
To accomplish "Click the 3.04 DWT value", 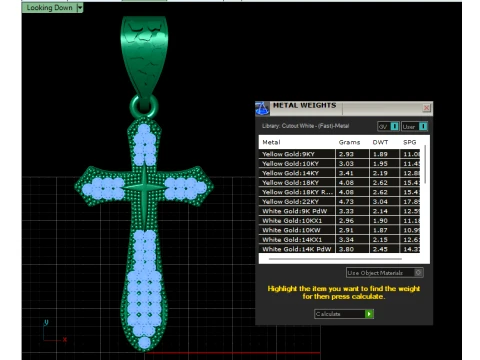I will tap(380, 202).
